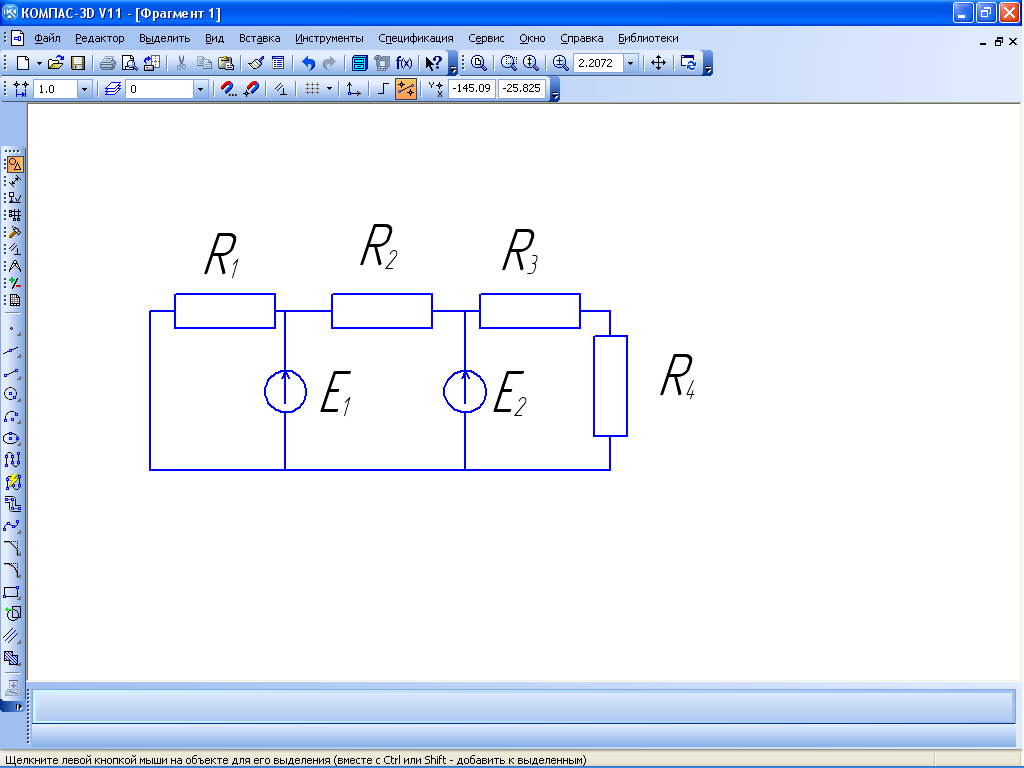Switch to the Selection plus-minus panel tab
The image size is (1024, 768).
[x=14, y=283]
